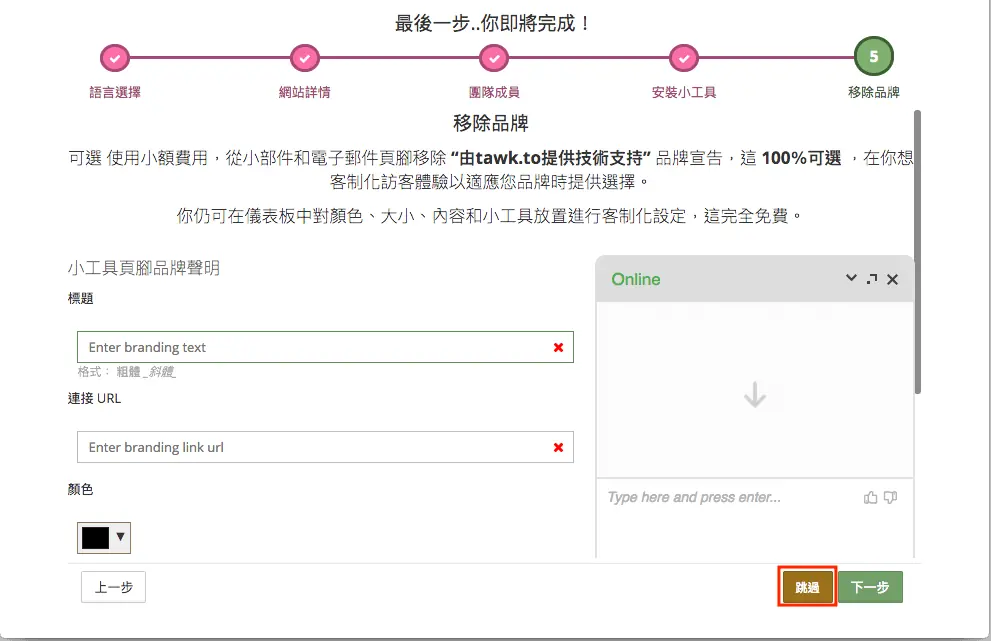Click the down arrow in chat preview
The image size is (991, 641).
(x=755, y=394)
